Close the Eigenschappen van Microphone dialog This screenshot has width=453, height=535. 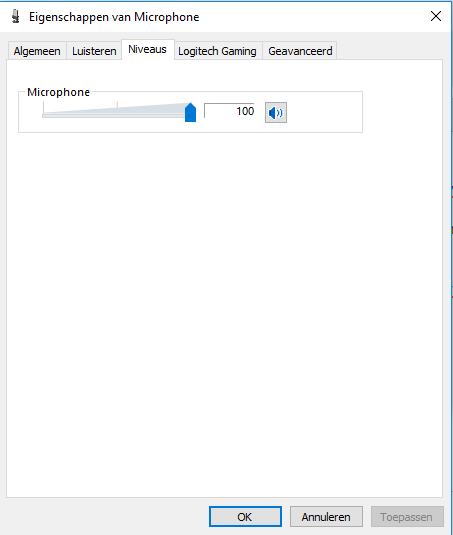pyautogui.click(x=436, y=16)
